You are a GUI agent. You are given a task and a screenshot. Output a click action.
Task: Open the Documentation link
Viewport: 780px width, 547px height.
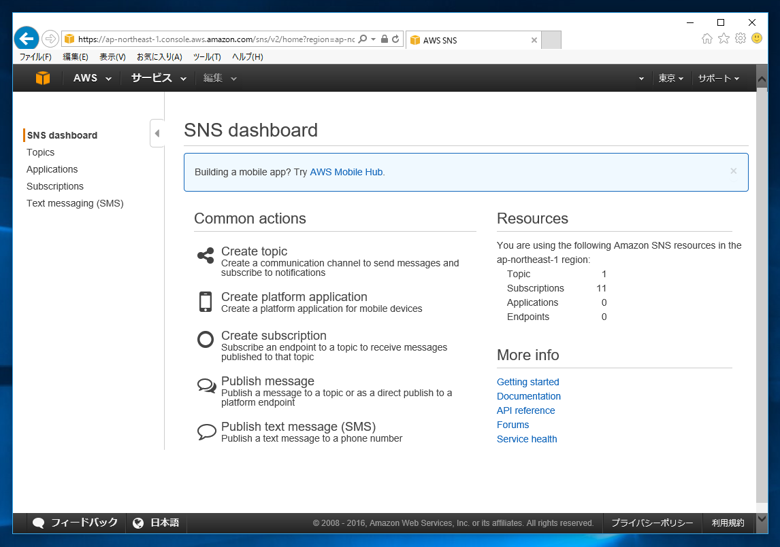(528, 396)
